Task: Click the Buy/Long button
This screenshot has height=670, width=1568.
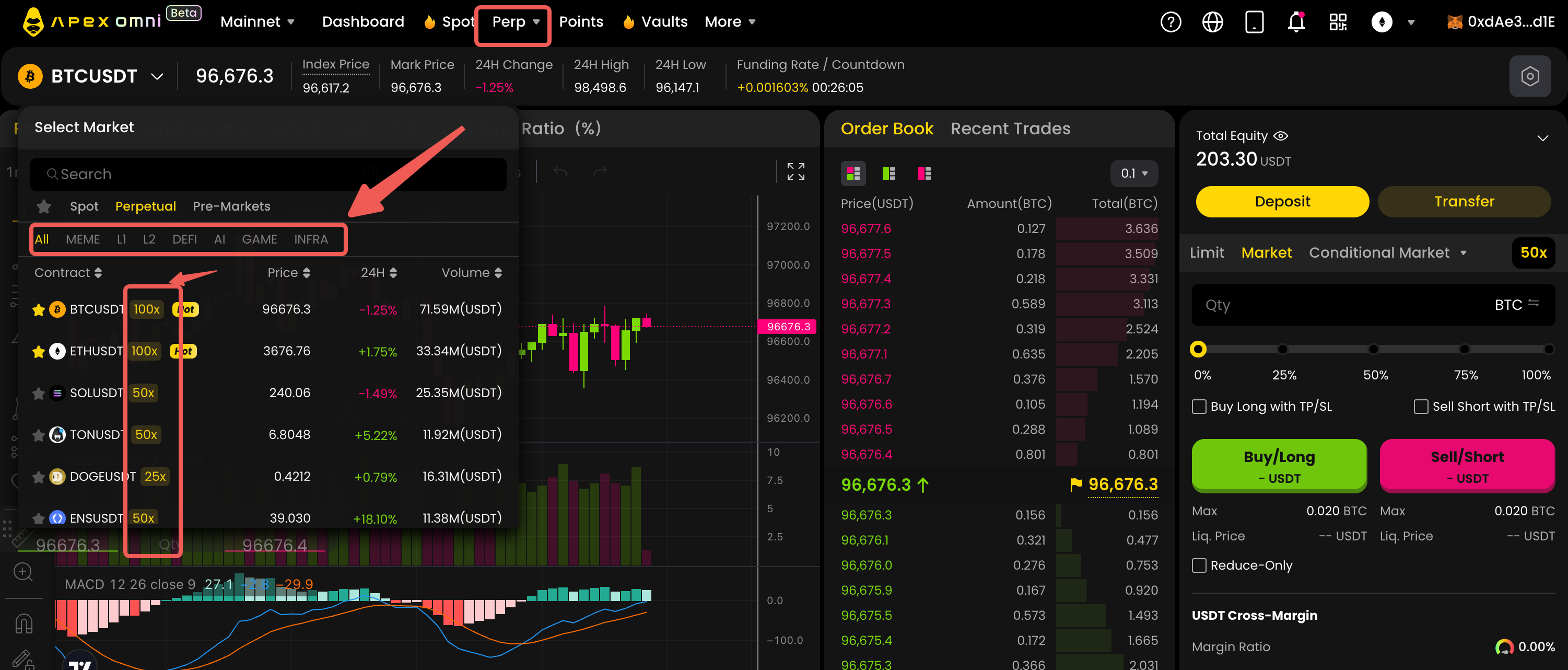Action: (x=1279, y=466)
